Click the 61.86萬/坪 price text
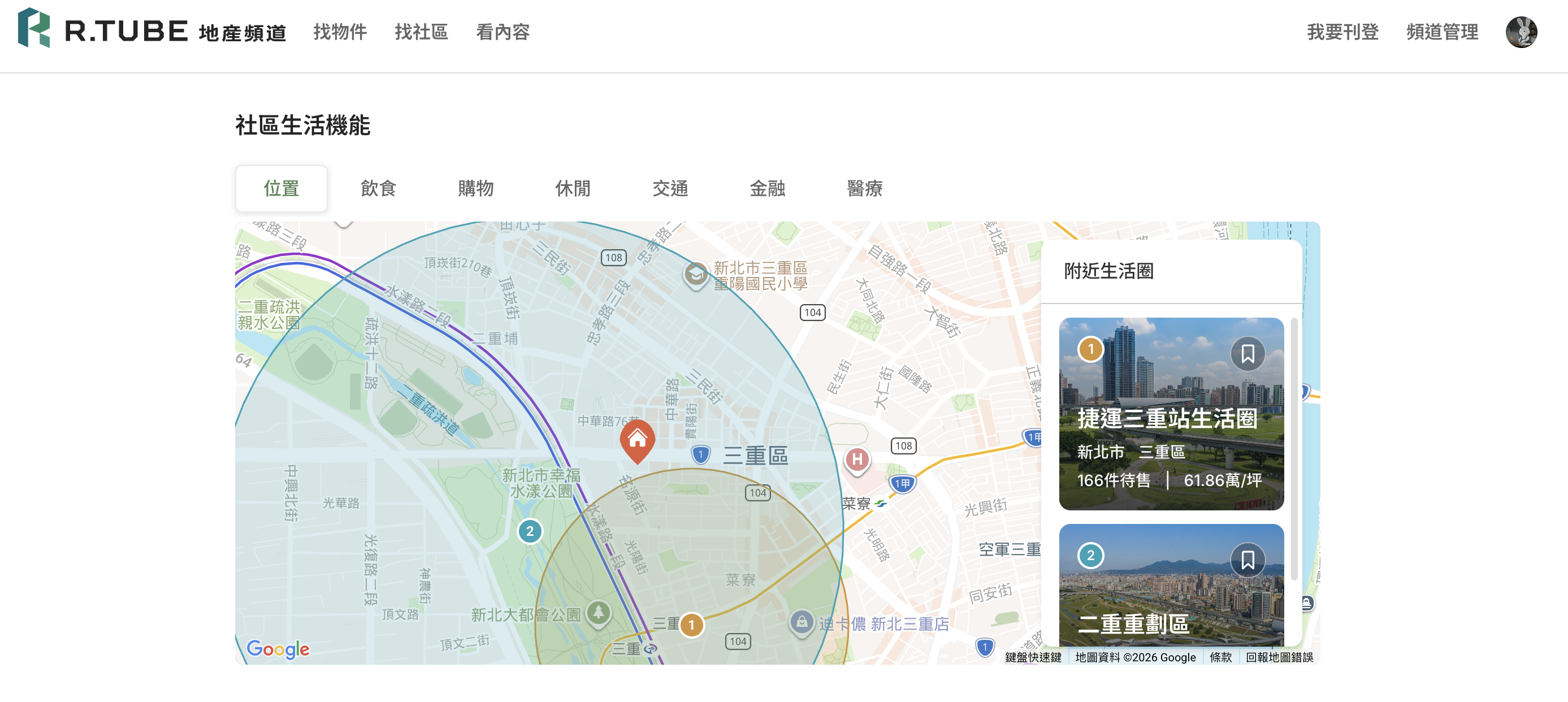The height and width of the screenshot is (702, 1568). click(1222, 480)
